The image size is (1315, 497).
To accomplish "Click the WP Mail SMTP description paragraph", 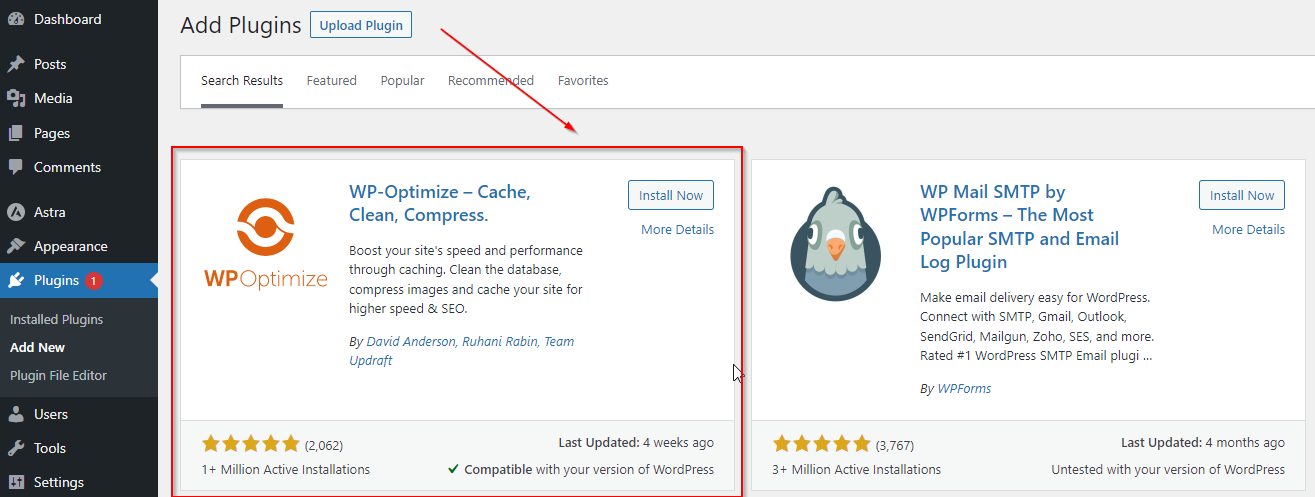I will tap(1037, 327).
